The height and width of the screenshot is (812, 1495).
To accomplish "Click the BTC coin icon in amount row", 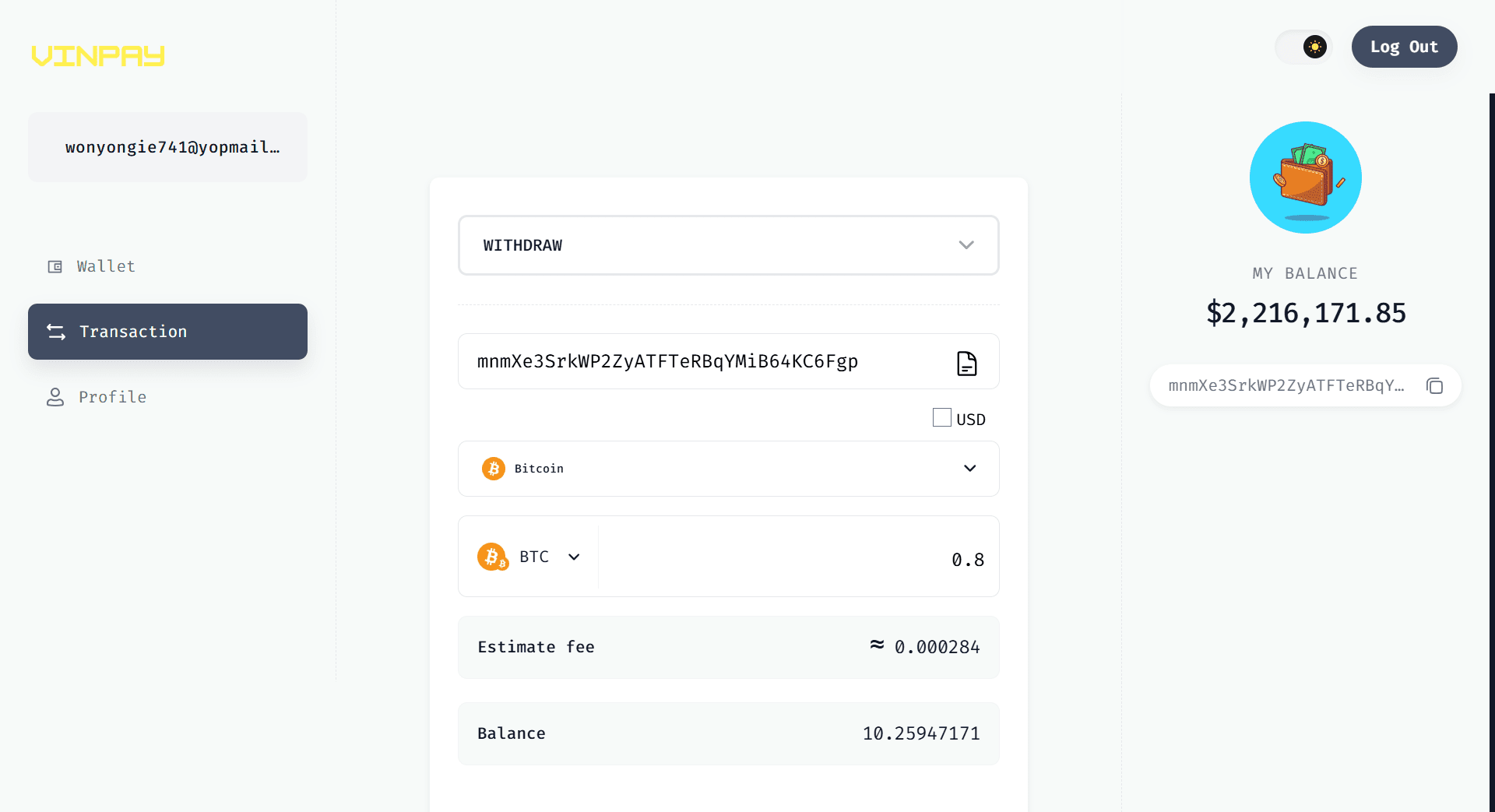I will click(492, 556).
